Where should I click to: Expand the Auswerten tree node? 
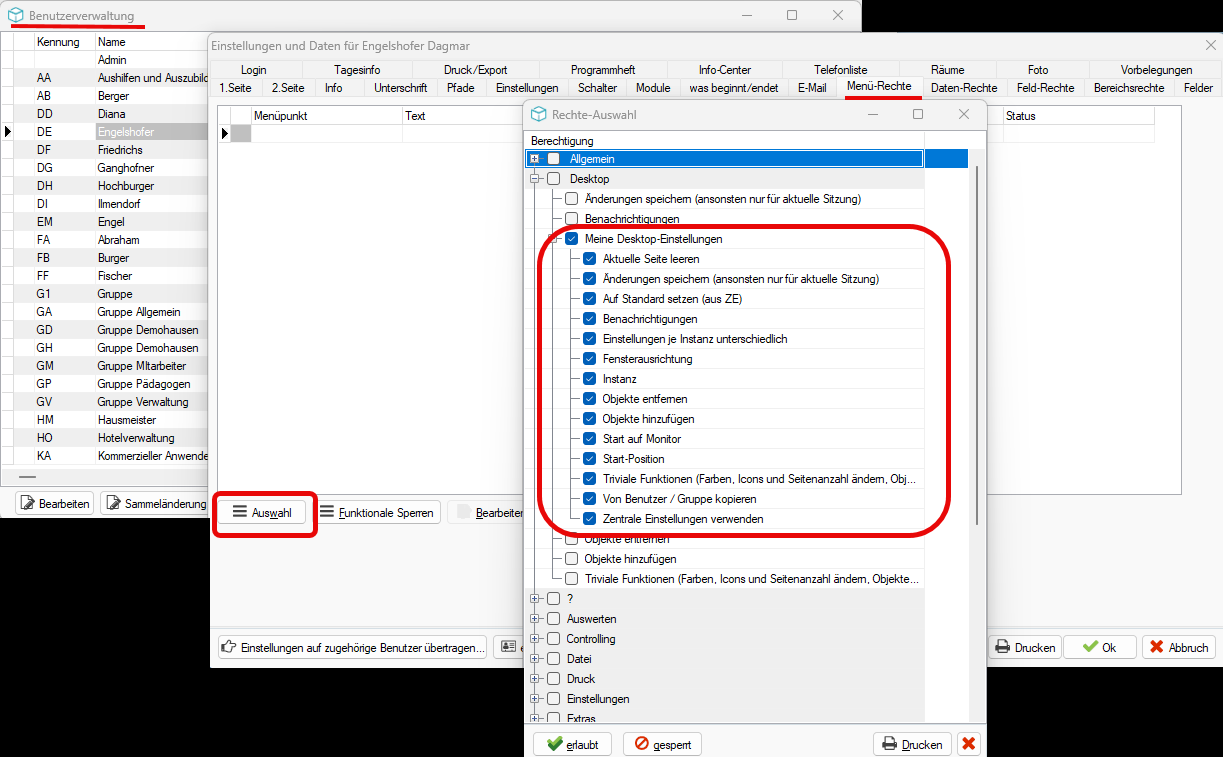pyautogui.click(x=535, y=619)
